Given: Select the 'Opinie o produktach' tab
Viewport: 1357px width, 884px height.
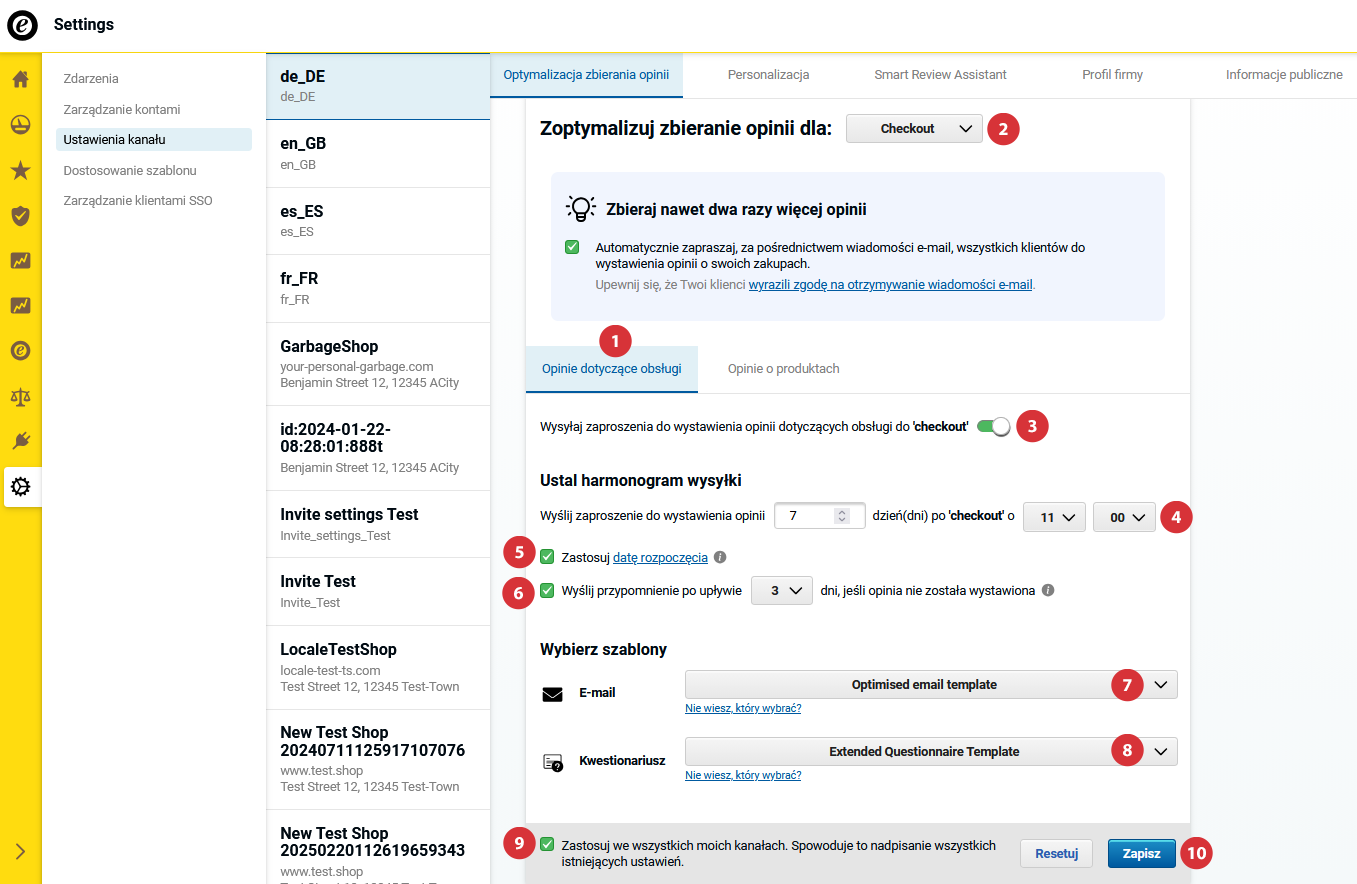Looking at the screenshot, I should point(783,369).
